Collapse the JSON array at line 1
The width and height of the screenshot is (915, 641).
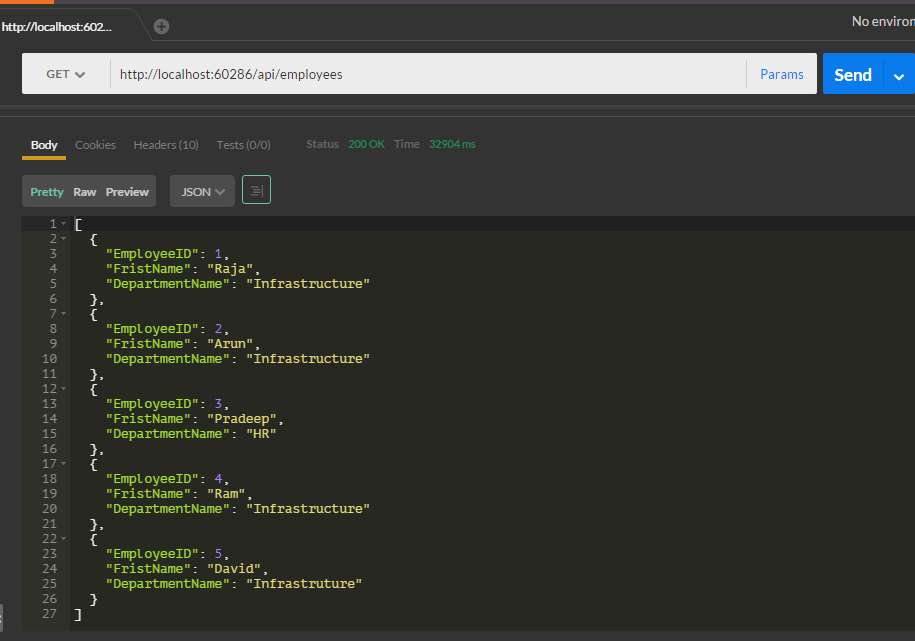(64, 224)
